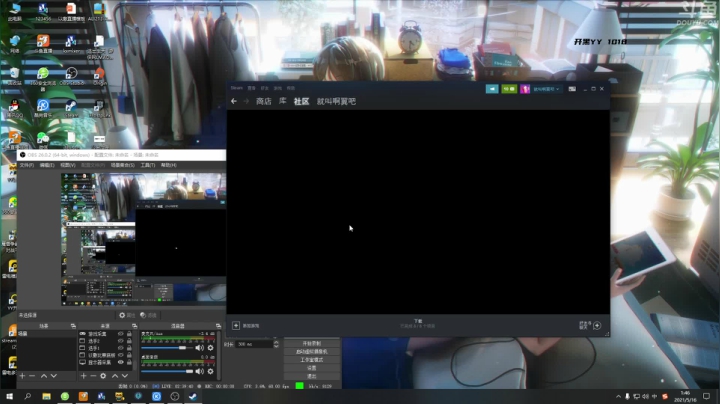Open the 腾讯QQ desktop icon
The width and height of the screenshot is (720, 404).
(14, 108)
